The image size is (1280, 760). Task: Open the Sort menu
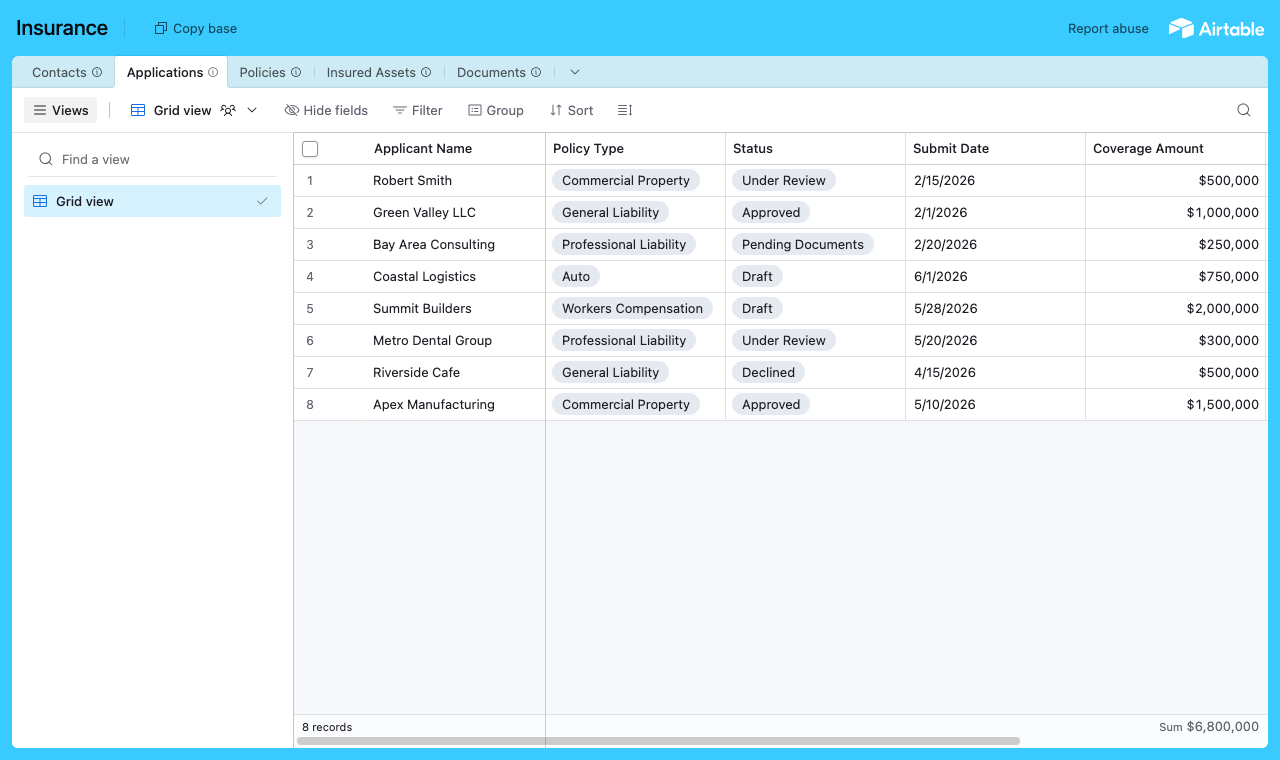tap(571, 110)
